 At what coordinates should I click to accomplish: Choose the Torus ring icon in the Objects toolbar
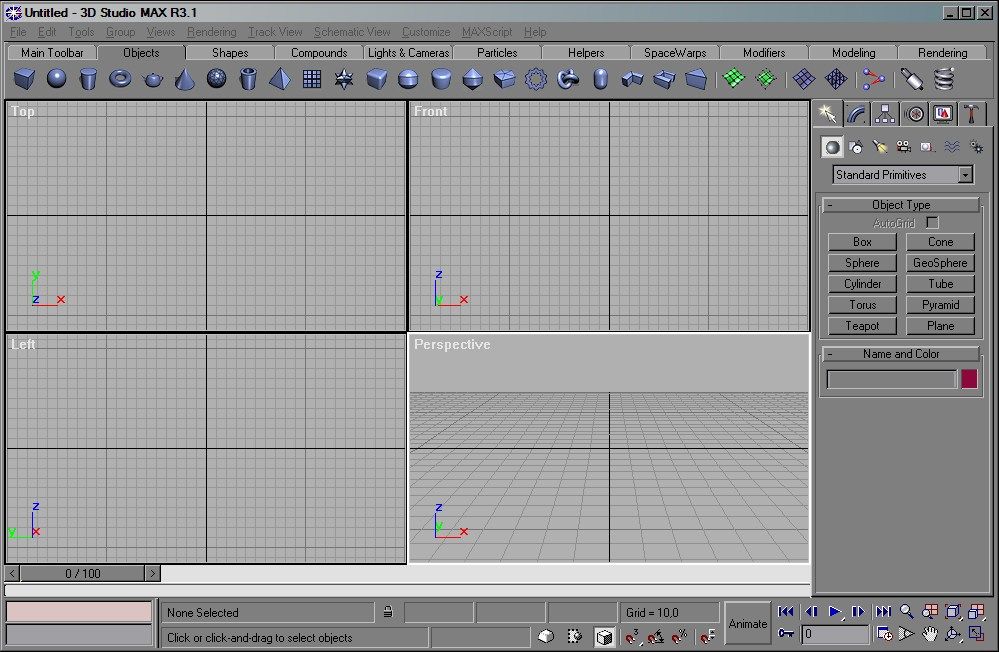[120, 79]
